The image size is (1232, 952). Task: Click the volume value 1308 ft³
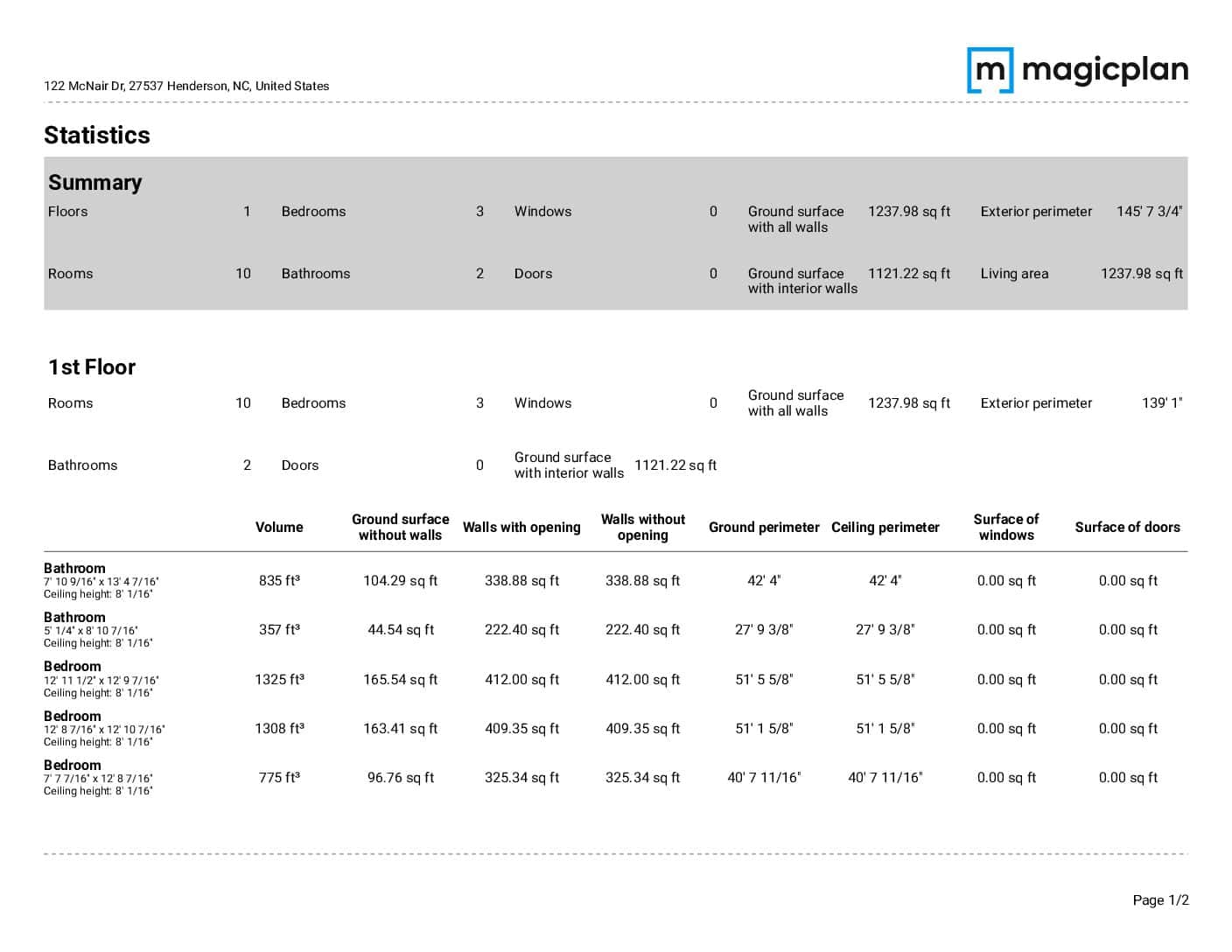coord(279,728)
